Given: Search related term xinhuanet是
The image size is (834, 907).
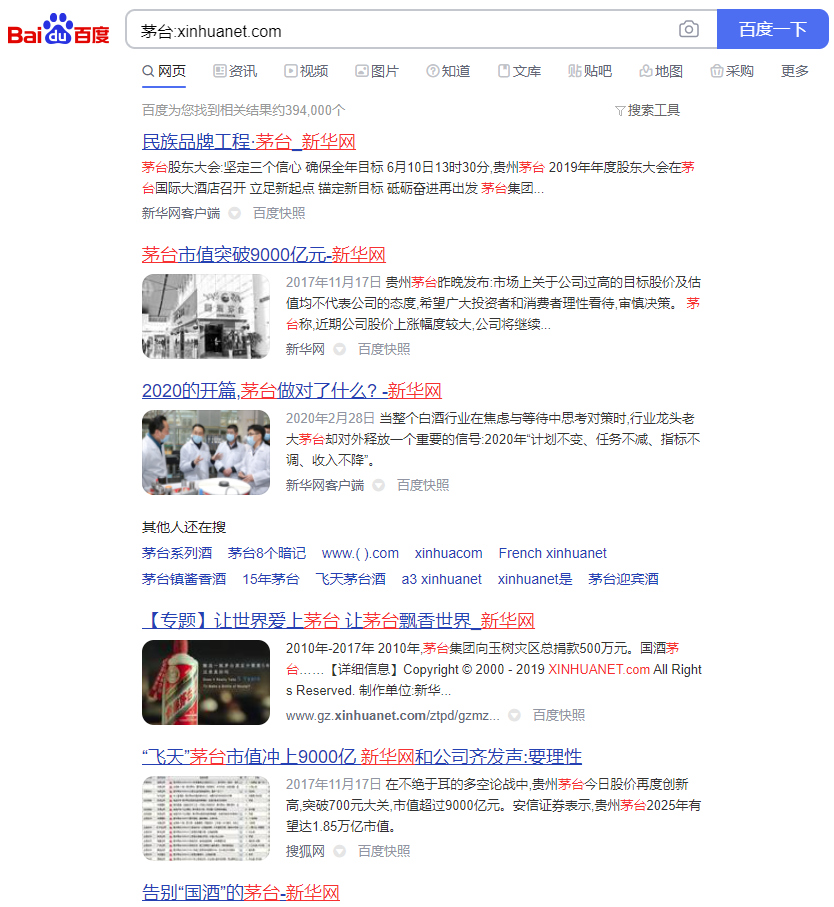Looking at the screenshot, I should 535,579.
